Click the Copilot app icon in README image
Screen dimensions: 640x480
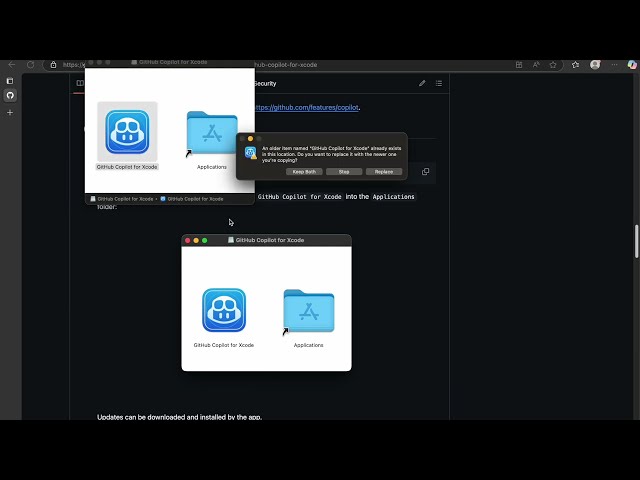tap(224, 310)
